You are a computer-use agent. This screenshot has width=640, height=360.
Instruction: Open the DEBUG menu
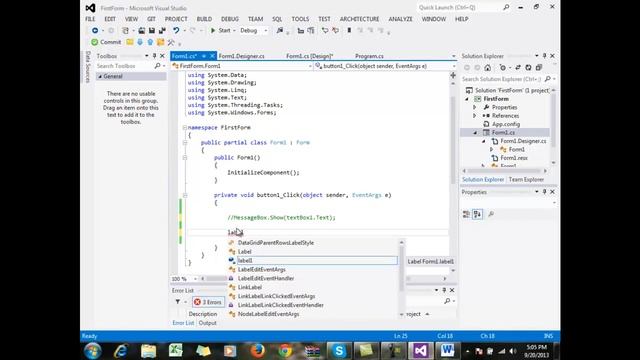tap(230, 19)
